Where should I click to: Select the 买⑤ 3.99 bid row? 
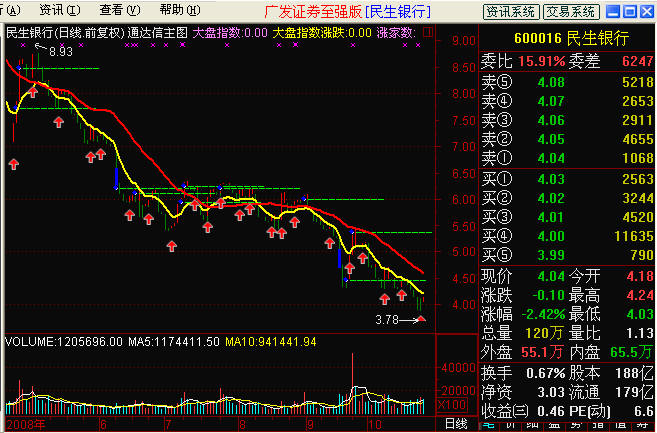coord(567,255)
